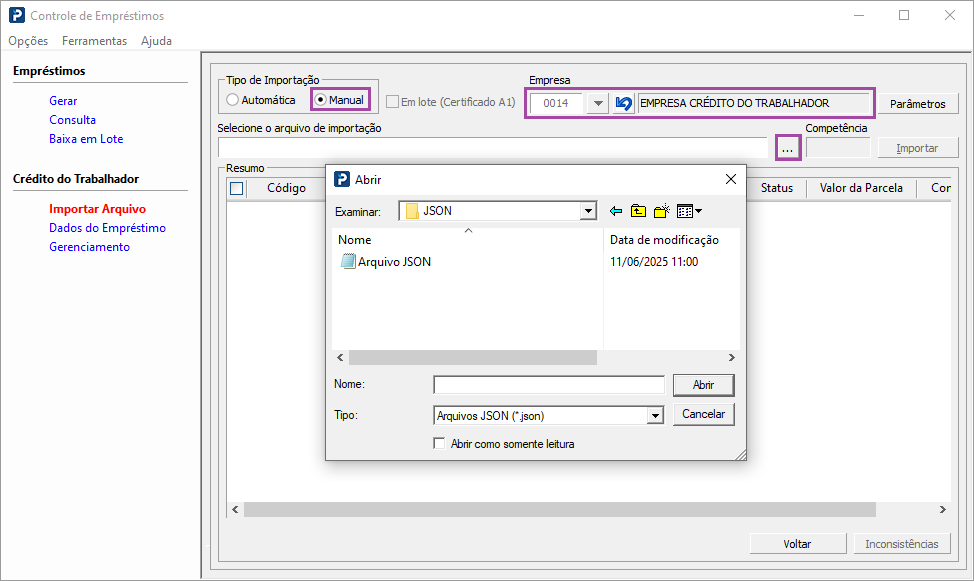This screenshot has height=581, width=974.
Task: Click the Parâmetros button
Action: click(x=917, y=104)
